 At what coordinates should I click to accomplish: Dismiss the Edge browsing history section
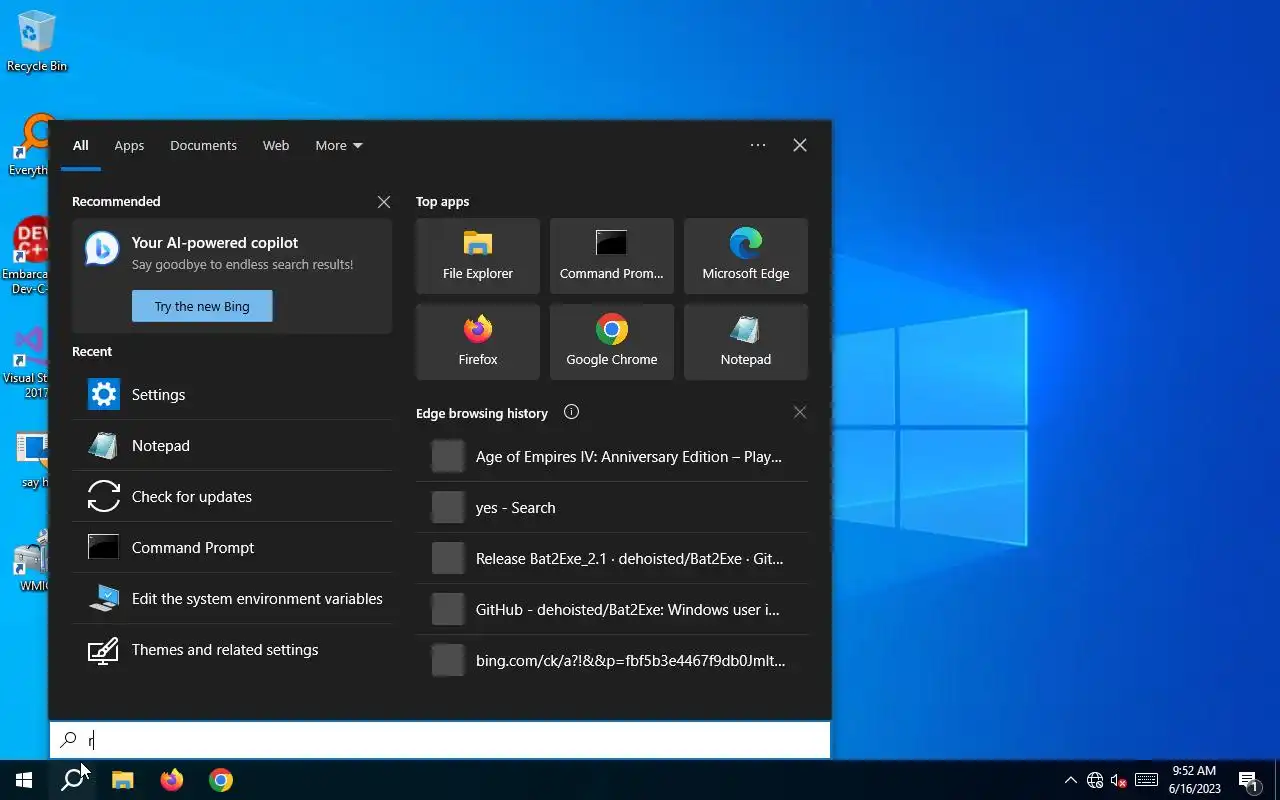[800, 412]
